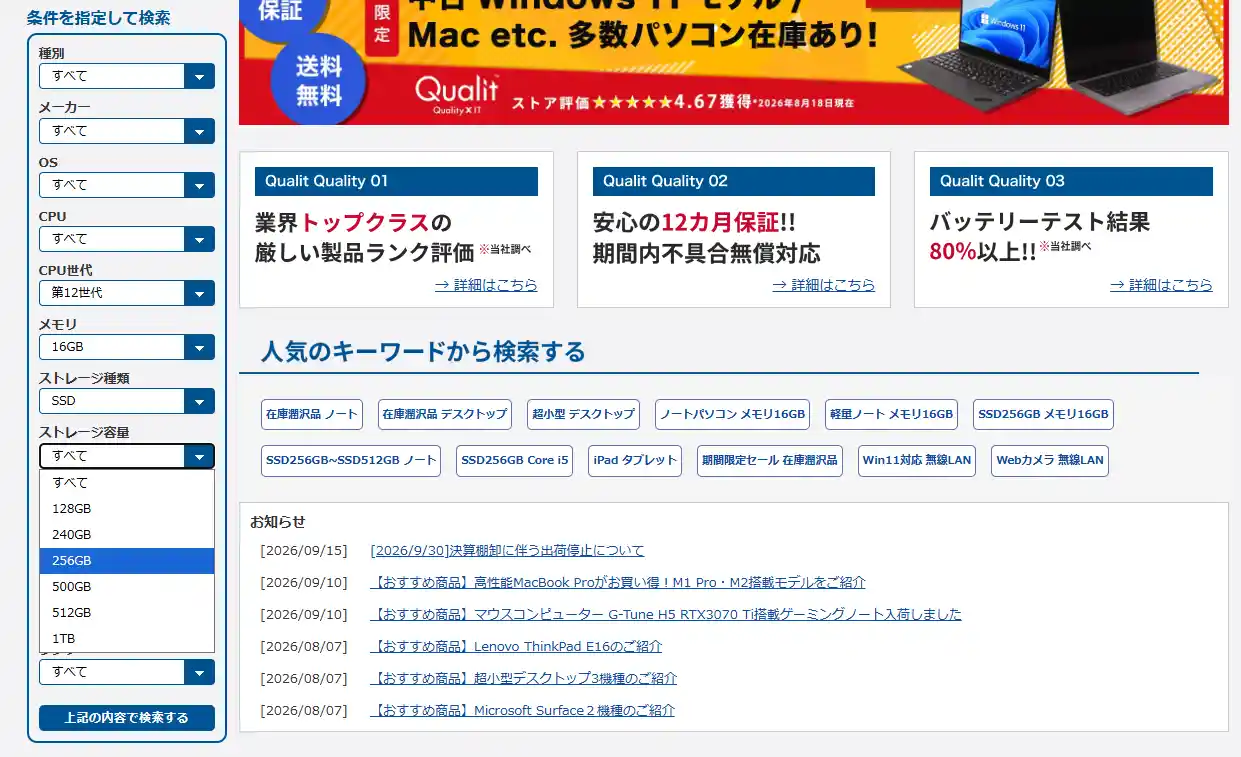Open the メーカー dropdown
This screenshot has height=757, width=1241.
point(127,131)
